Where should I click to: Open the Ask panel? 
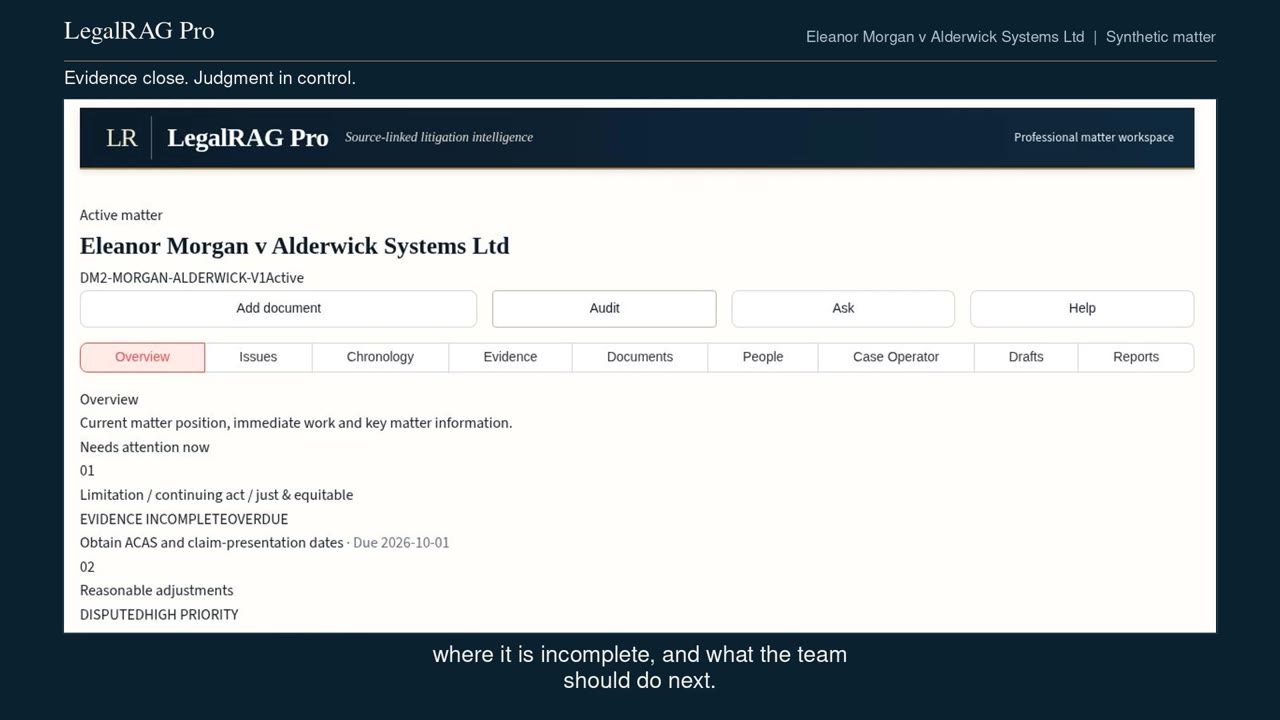[x=843, y=308]
